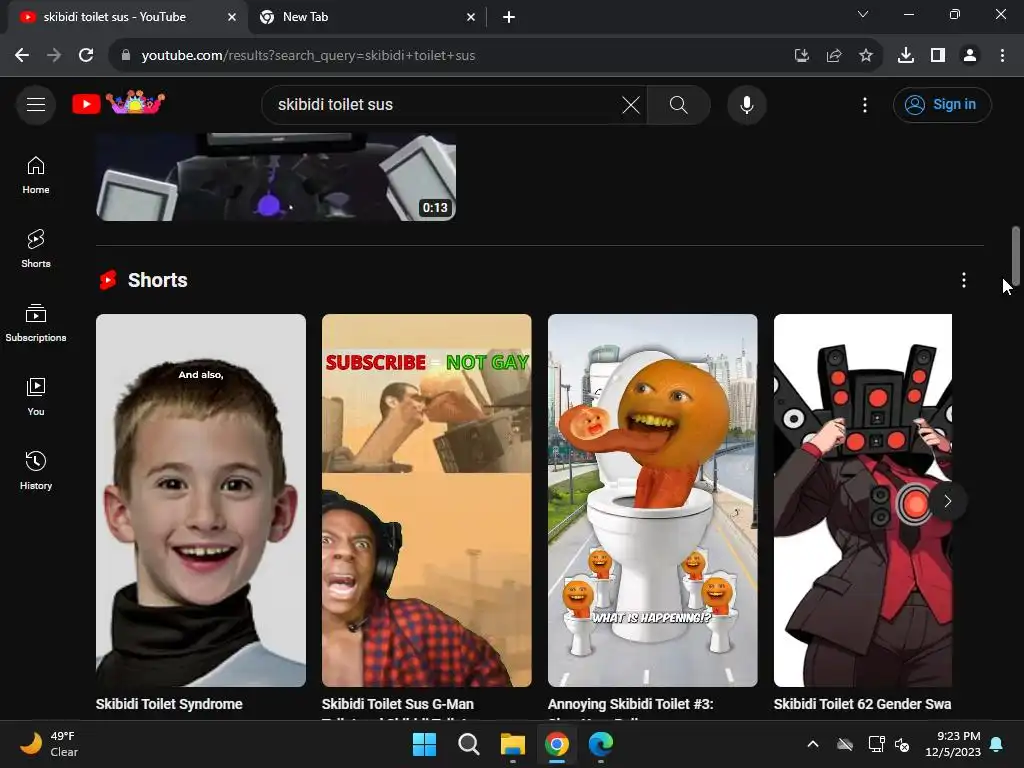Click the OneDrive cloud tray icon
The image size is (1024, 768).
point(845,744)
